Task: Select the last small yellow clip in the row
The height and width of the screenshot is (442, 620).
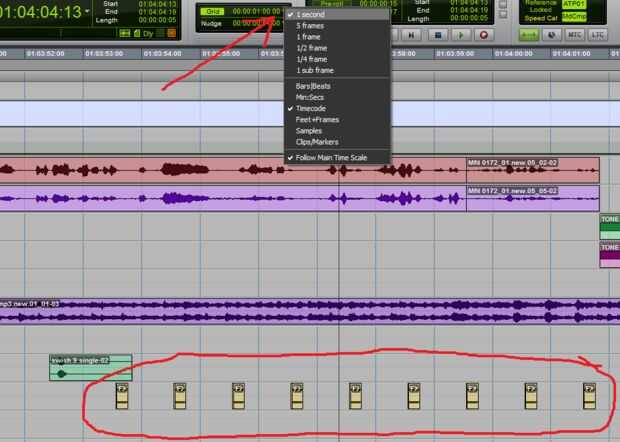Action: tap(589, 396)
